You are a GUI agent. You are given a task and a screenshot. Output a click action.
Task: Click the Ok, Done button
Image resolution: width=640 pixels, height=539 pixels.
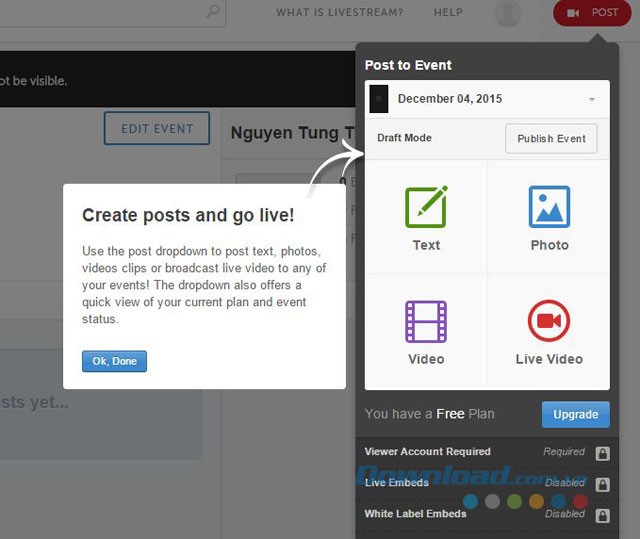point(114,361)
